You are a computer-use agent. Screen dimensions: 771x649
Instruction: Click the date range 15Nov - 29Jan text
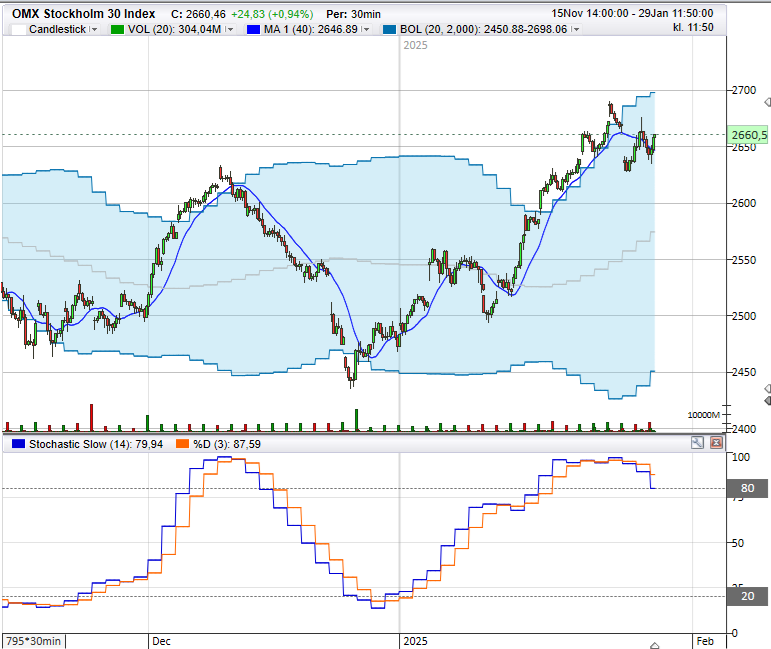(632, 13)
